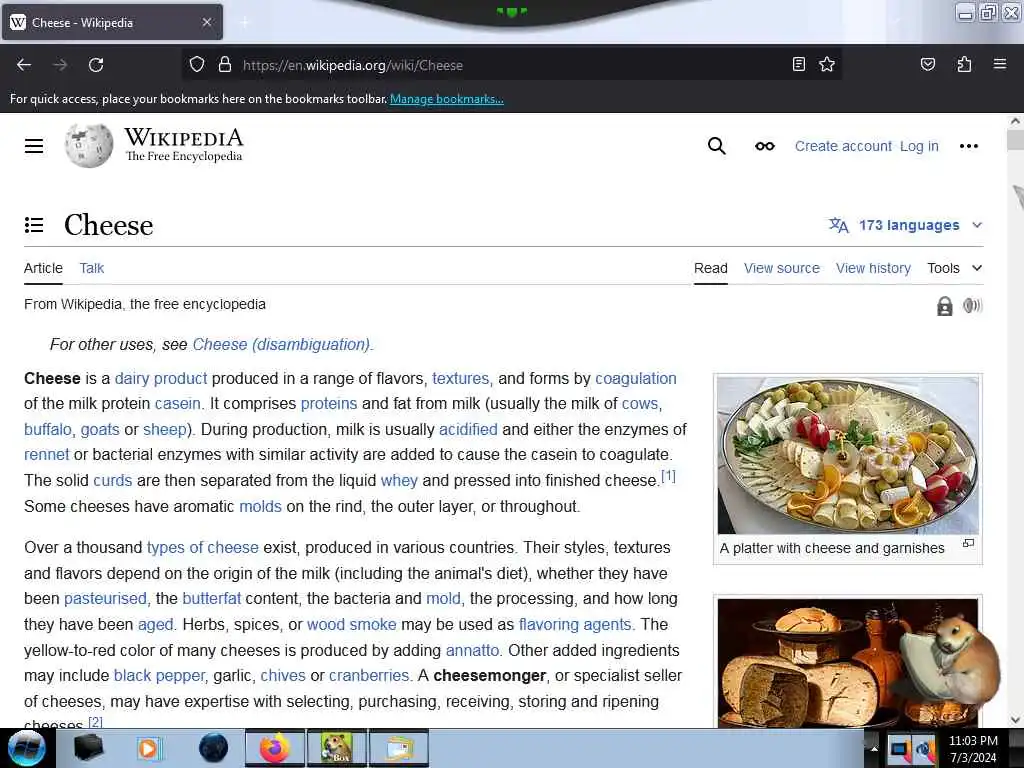Screen dimensions: 1024x768
Task: Open the Pocket save icon
Action: tap(927, 64)
